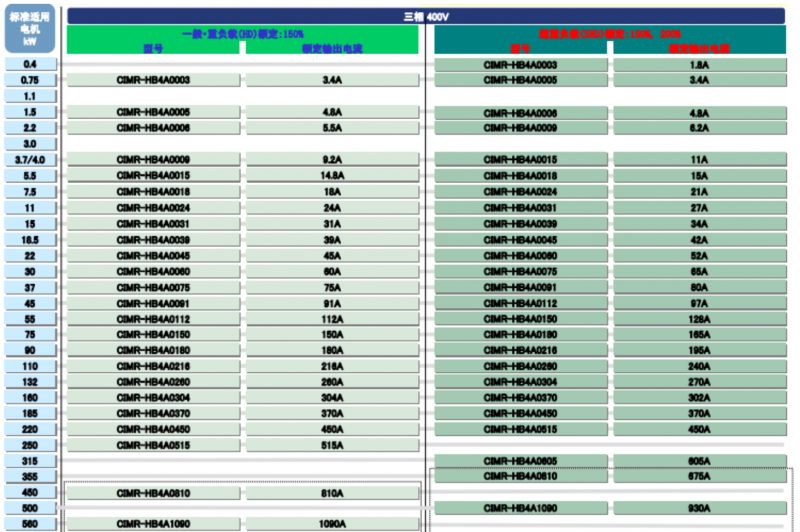Select the 18.5 kW row label

point(30,240)
